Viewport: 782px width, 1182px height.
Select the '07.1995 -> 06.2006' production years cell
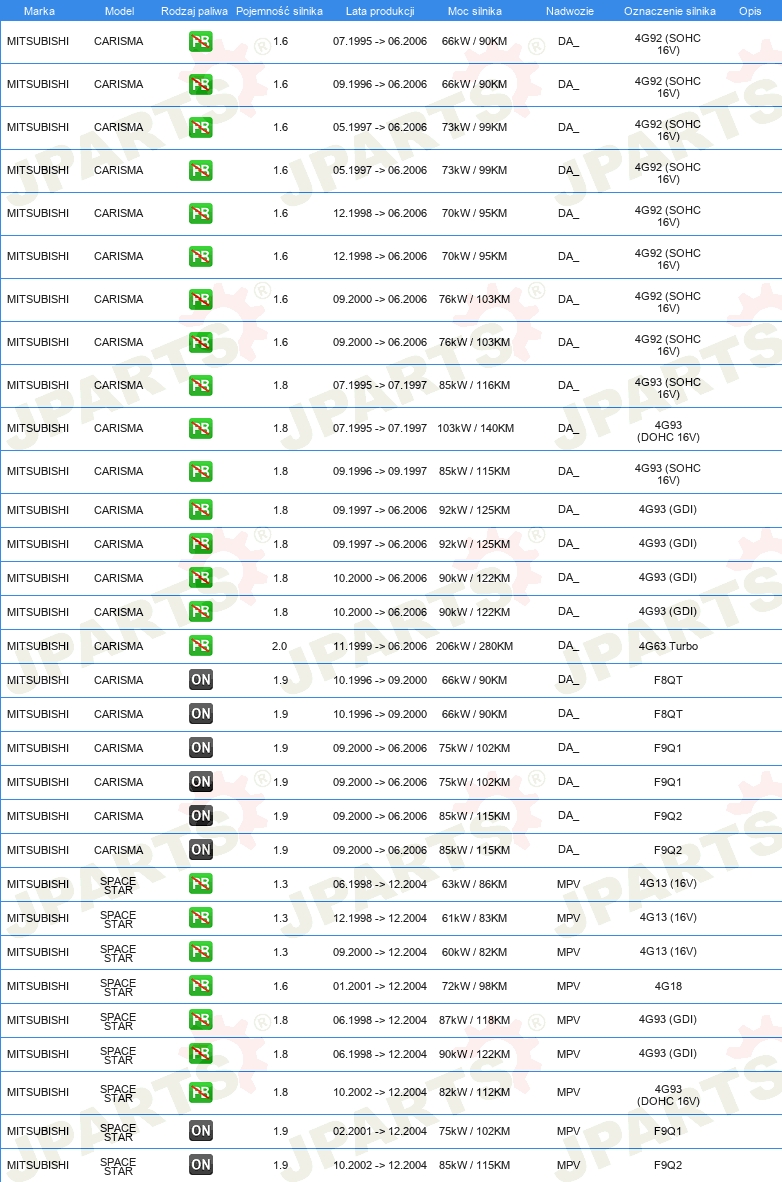click(x=380, y=41)
